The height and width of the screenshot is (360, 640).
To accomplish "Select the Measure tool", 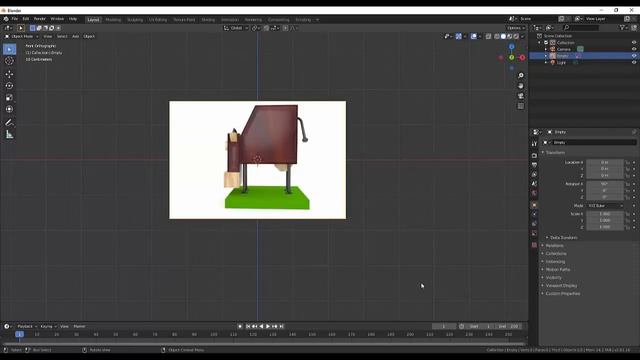I will coord(9,134).
